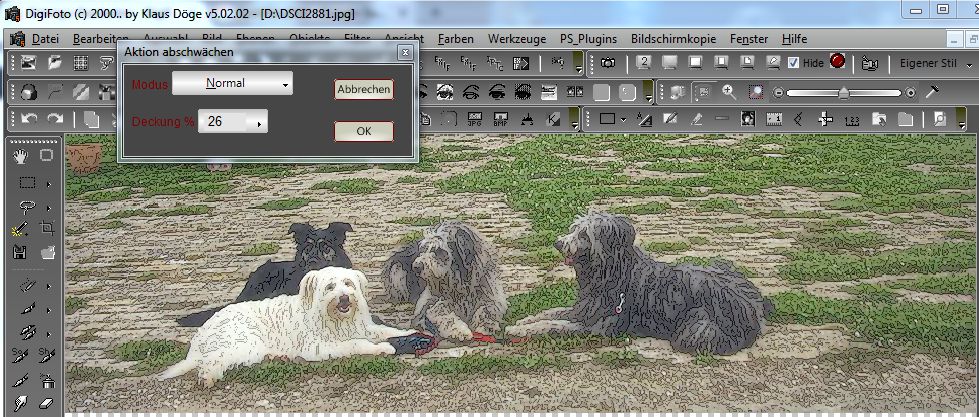Open the Datei menu
The width and height of the screenshot is (979, 417).
(x=46, y=39)
